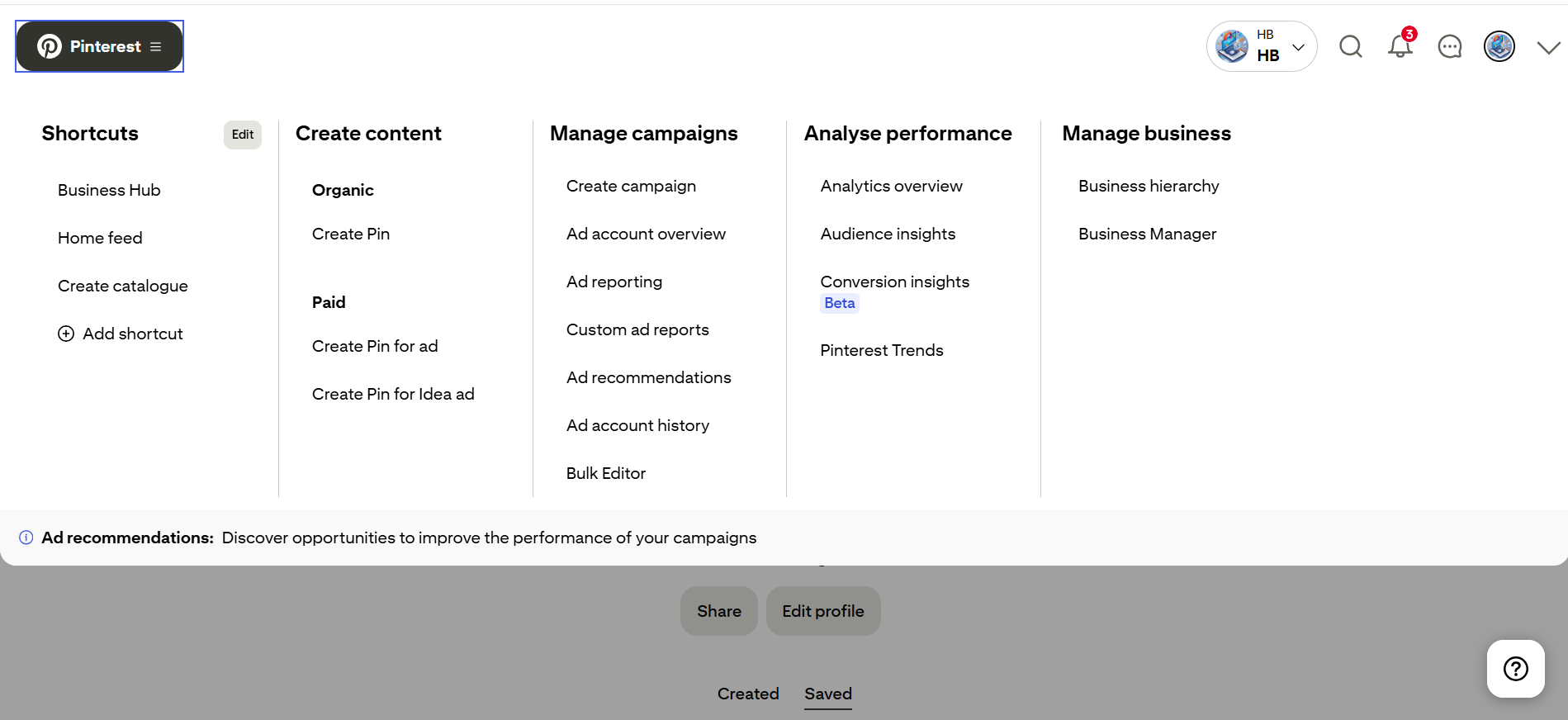Open Conversion insights Beta
Viewport: 1568px width, 720px height.
[895, 291]
